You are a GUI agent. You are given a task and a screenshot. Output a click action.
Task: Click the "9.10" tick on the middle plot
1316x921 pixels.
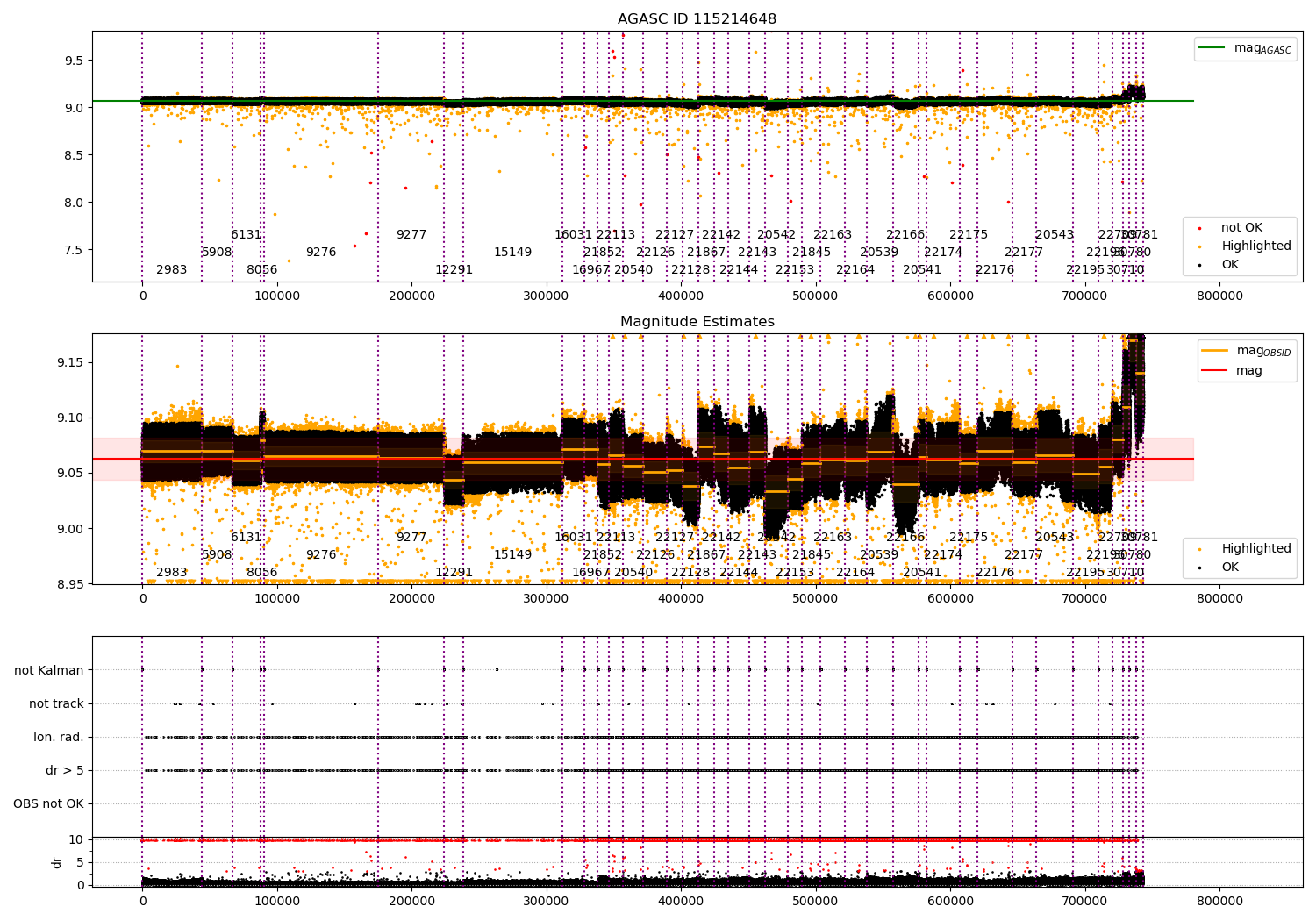69,418
